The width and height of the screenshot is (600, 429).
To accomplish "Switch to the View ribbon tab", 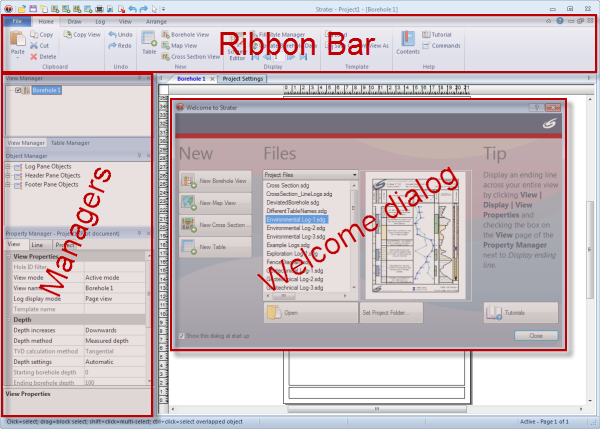I will click(x=125, y=22).
